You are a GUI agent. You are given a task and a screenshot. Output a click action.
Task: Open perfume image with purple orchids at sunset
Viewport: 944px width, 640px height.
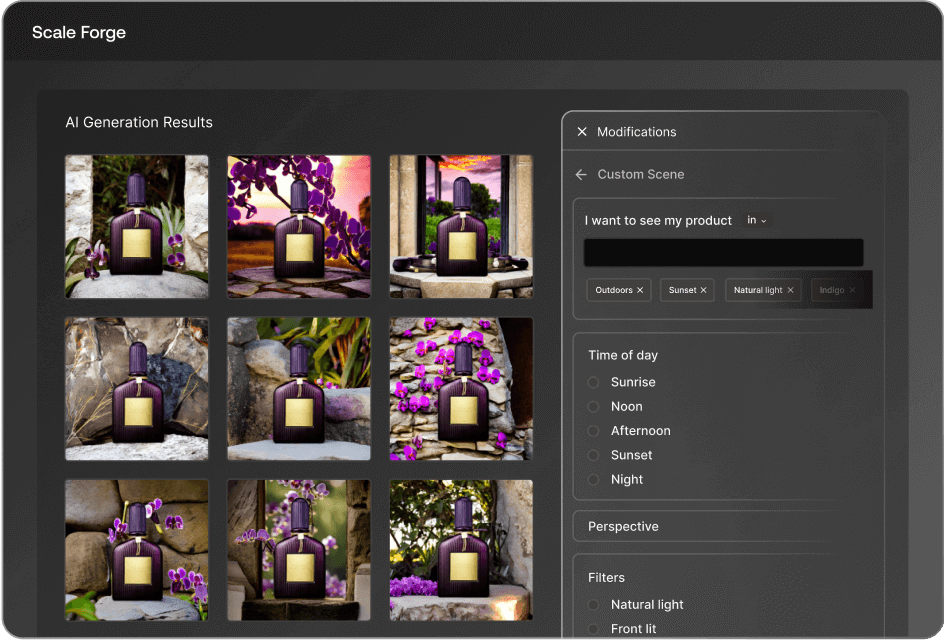(299, 226)
